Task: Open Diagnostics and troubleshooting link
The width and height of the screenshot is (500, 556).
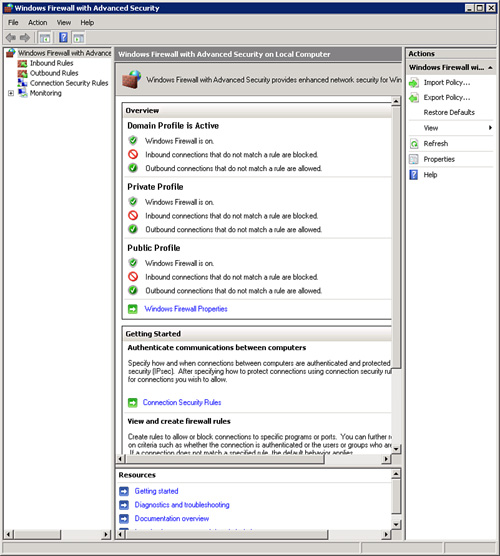Action: click(x=182, y=505)
